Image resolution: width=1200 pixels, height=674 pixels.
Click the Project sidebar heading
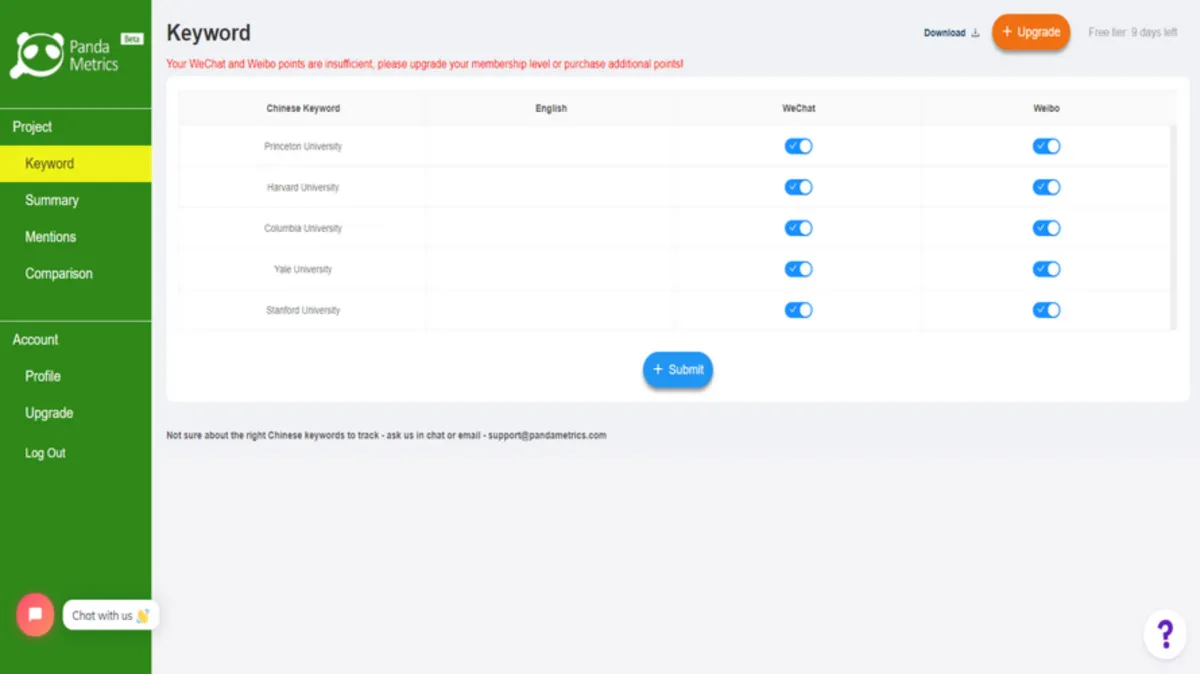[32, 127]
